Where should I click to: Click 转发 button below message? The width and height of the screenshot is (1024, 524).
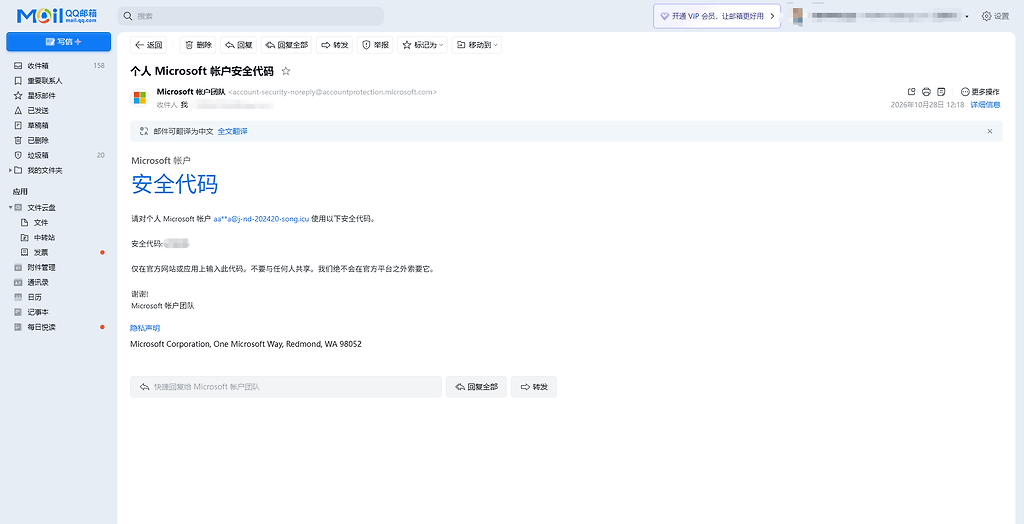534,387
